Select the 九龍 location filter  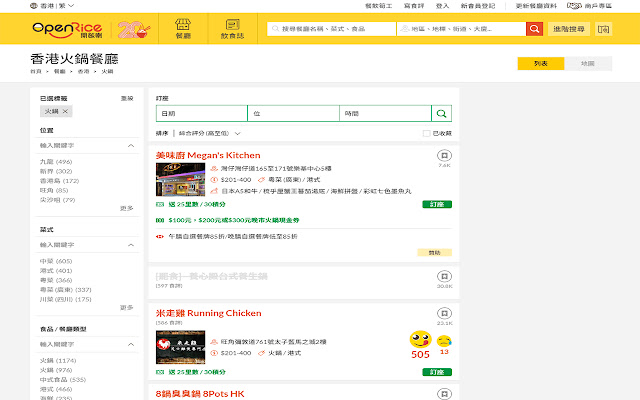tap(47, 161)
